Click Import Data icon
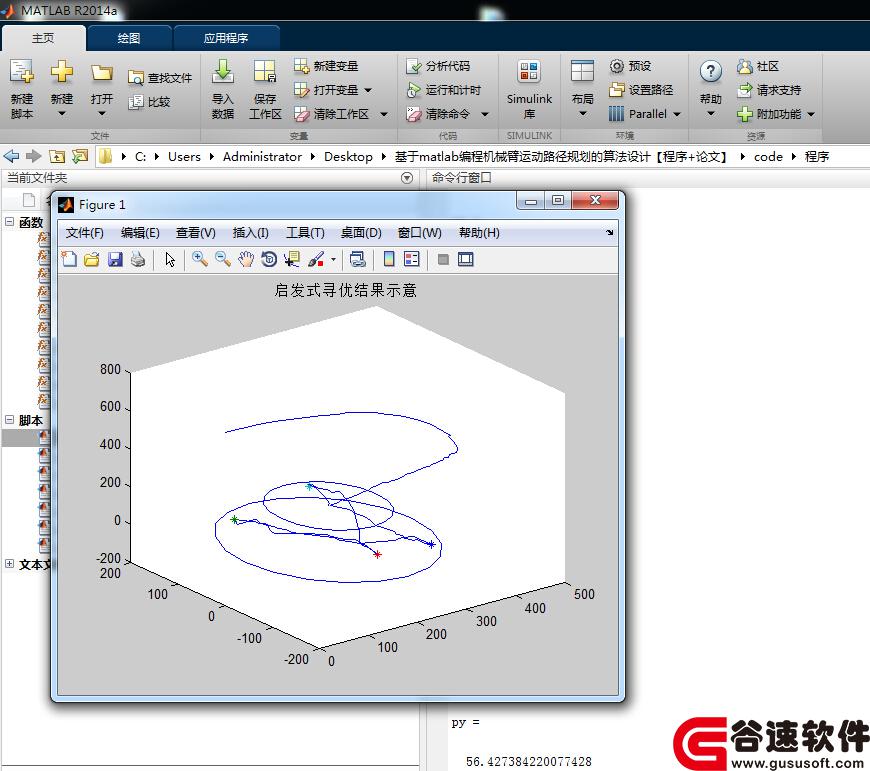 (x=222, y=72)
